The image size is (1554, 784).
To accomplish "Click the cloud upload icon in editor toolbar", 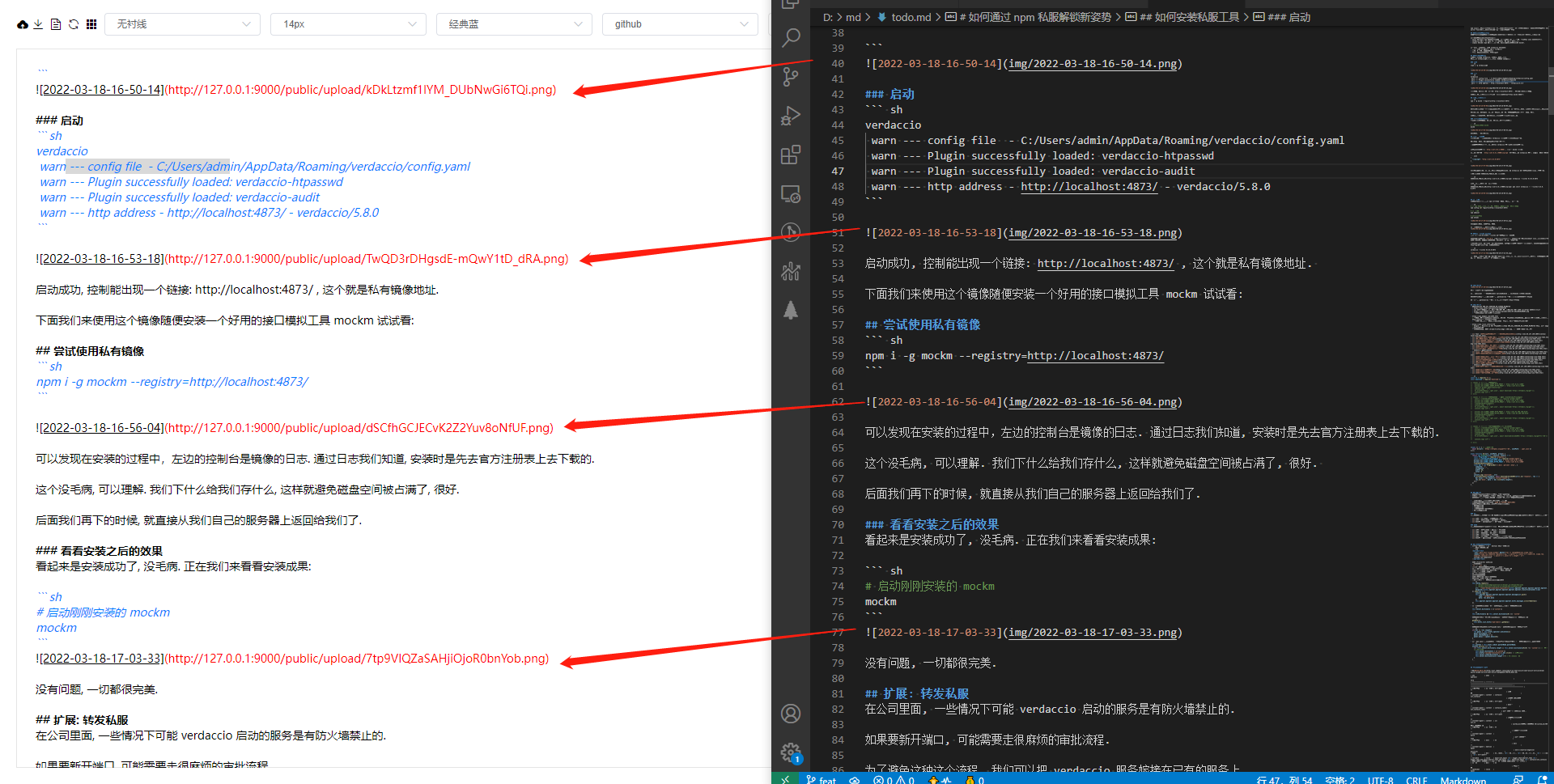I will pyautogui.click(x=23, y=24).
